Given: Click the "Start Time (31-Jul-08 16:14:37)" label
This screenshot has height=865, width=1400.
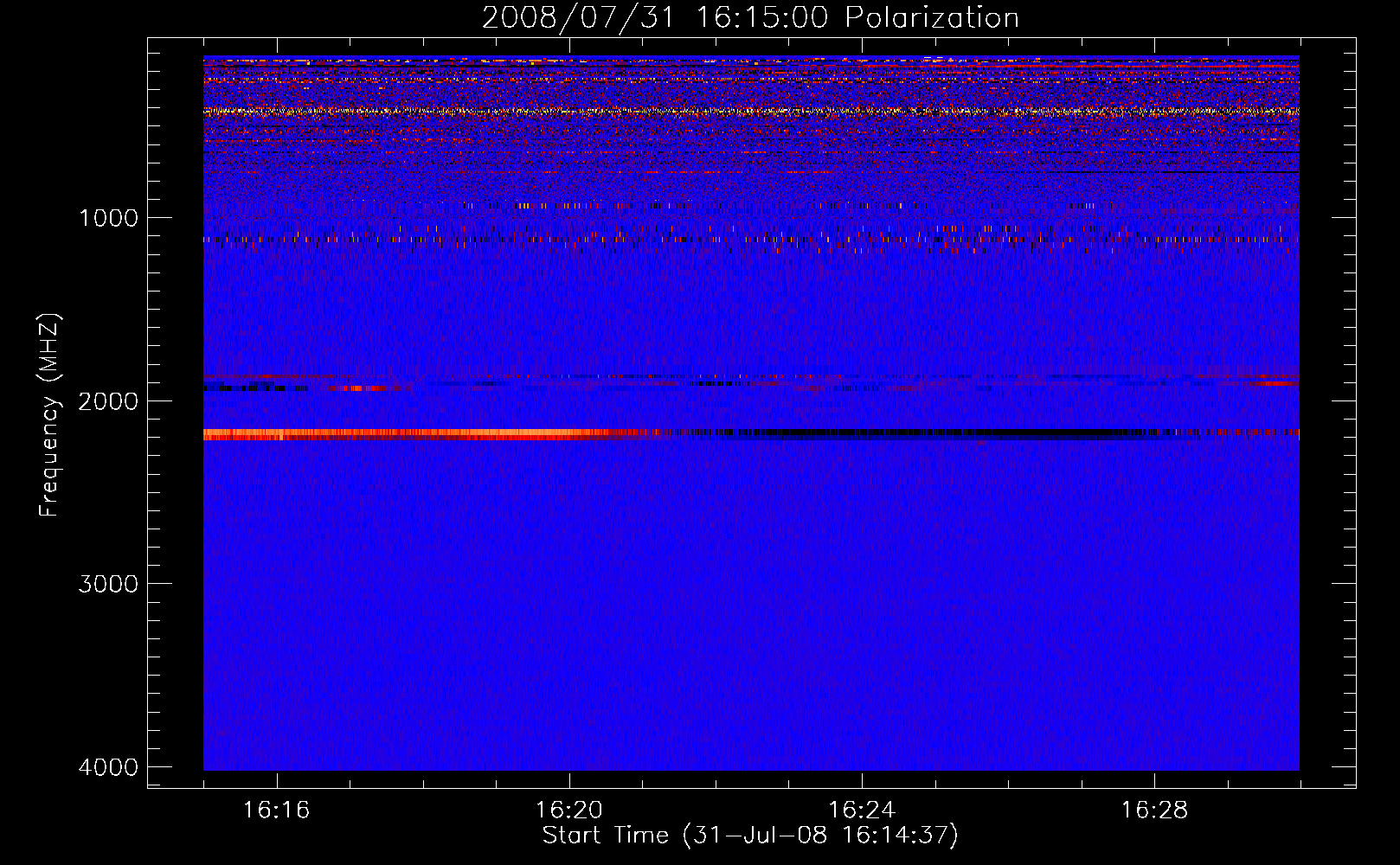Looking at the screenshot, I should point(750,836).
